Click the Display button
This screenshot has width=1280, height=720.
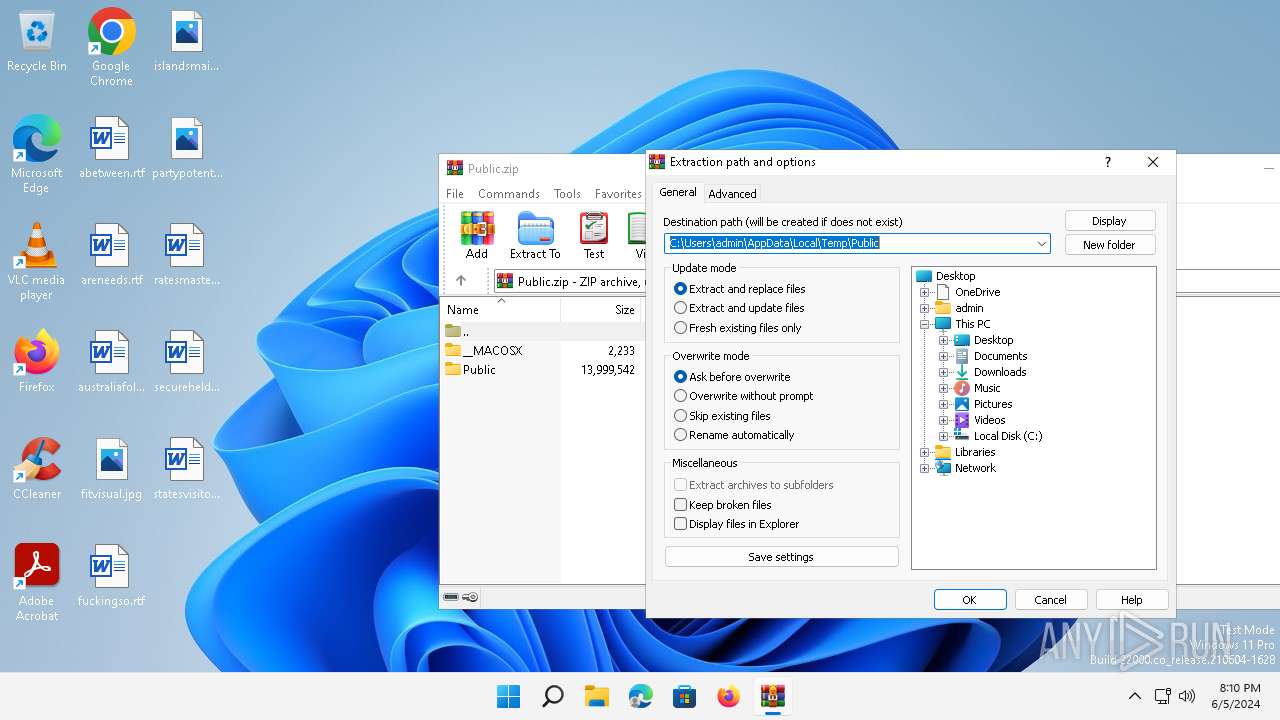(x=1109, y=221)
